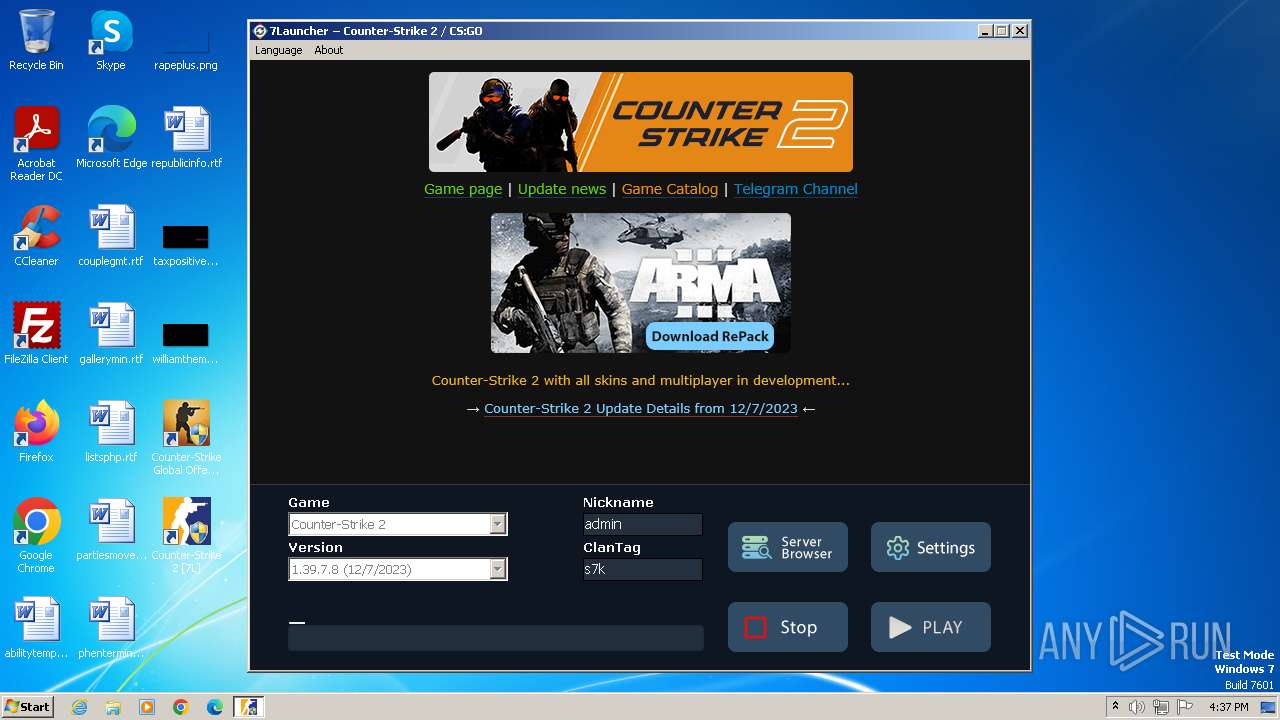The width and height of the screenshot is (1280, 720).
Task: Select couplegmt.rtf document icon
Action: tap(111, 235)
